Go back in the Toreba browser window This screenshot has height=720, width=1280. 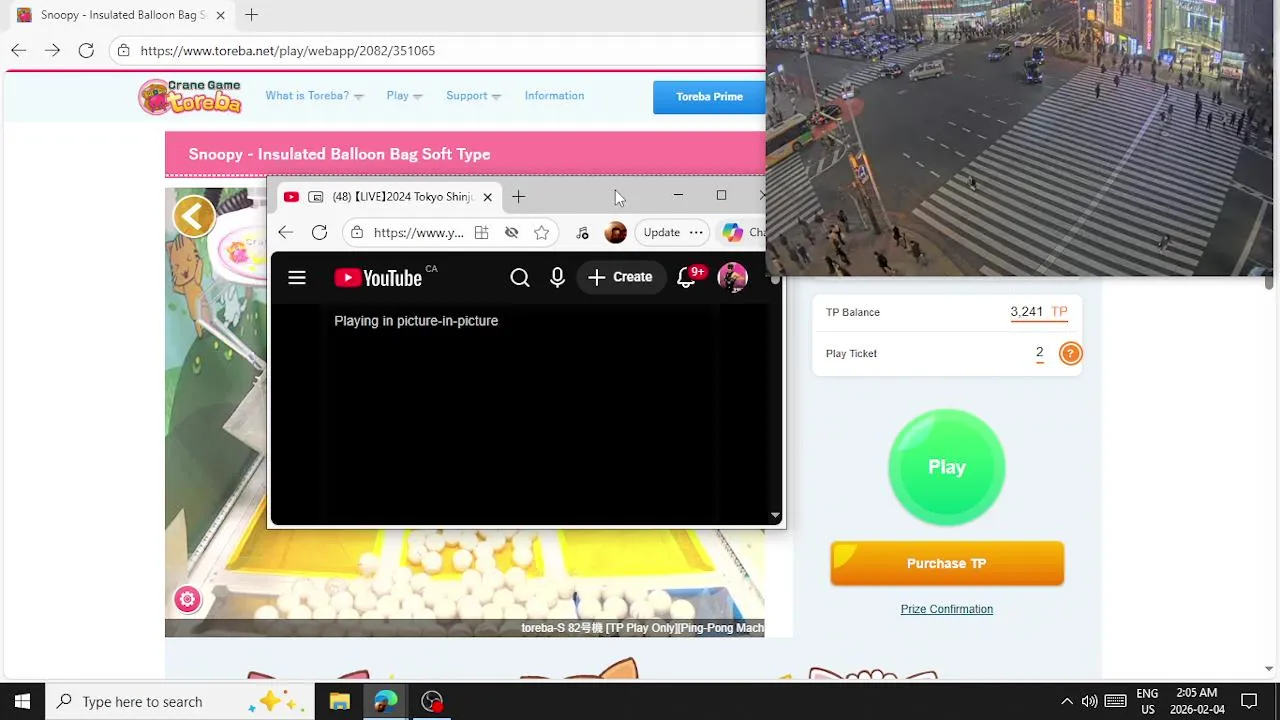point(18,50)
